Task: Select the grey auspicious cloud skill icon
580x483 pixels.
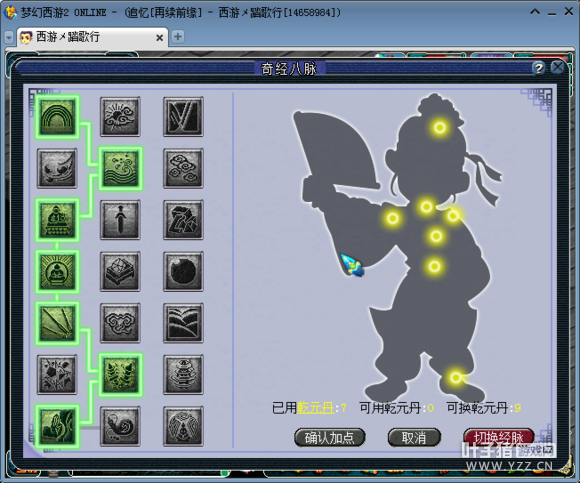Action: 120,323
